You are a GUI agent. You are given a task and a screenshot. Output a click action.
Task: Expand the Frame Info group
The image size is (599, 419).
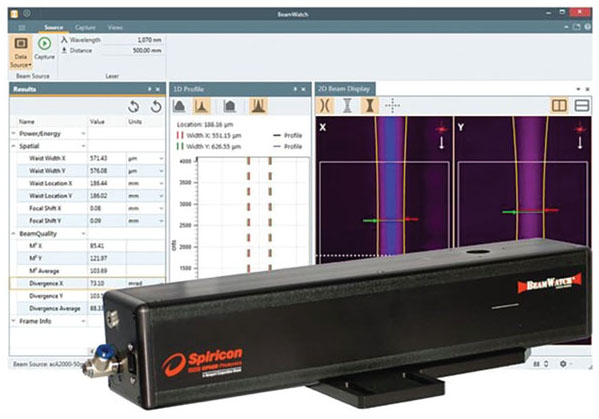pyautogui.click(x=14, y=321)
